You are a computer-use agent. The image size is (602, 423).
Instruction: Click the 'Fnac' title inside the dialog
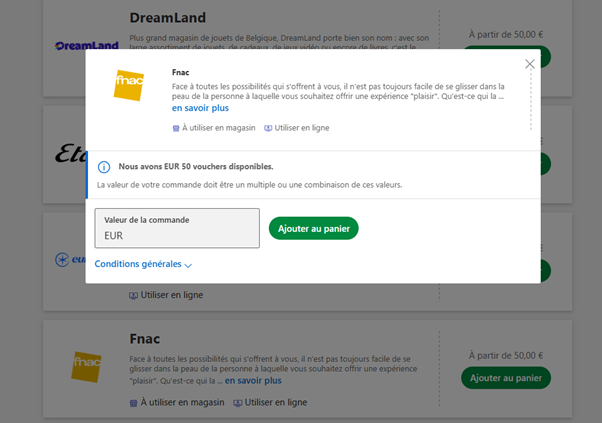click(x=180, y=73)
